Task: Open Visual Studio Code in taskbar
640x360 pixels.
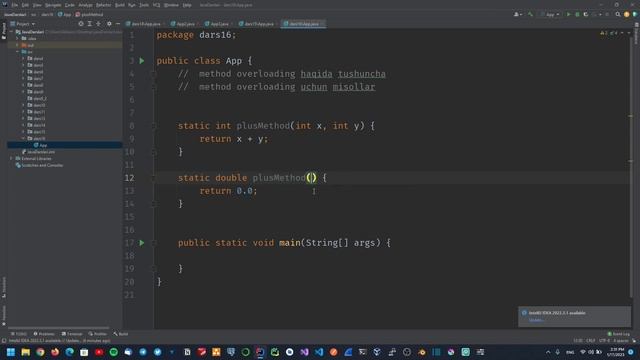Action: tap(319, 352)
